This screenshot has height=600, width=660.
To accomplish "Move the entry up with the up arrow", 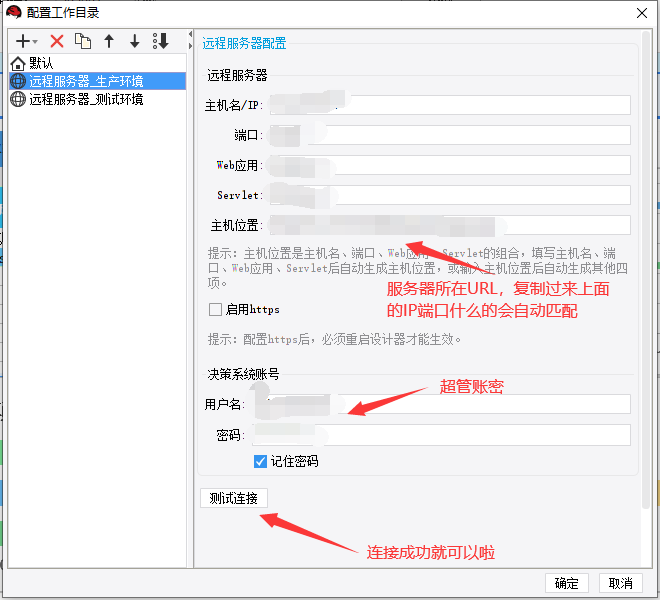I will pyautogui.click(x=109, y=41).
